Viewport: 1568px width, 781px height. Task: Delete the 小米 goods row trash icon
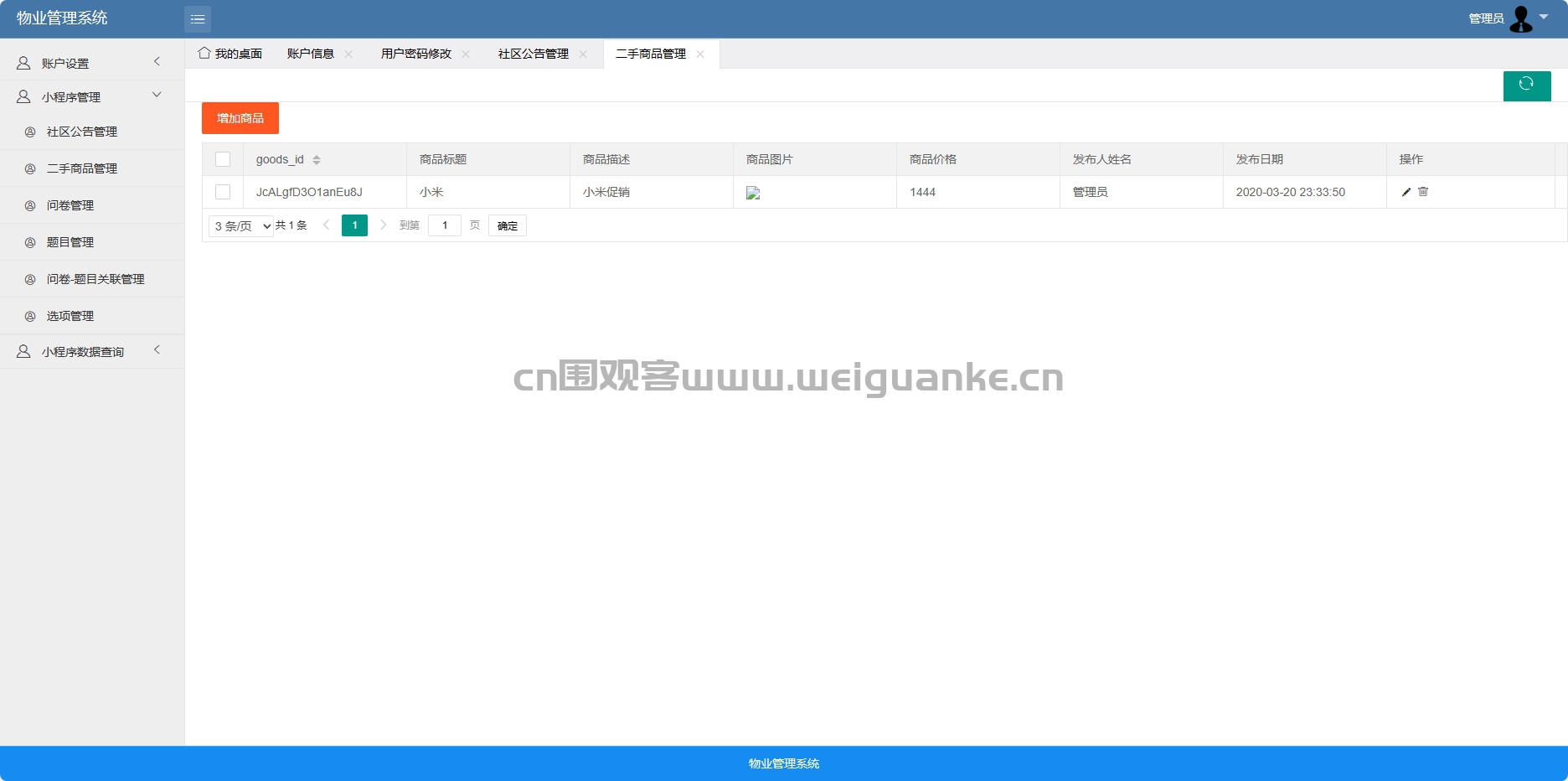pyautogui.click(x=1423, y=192)
